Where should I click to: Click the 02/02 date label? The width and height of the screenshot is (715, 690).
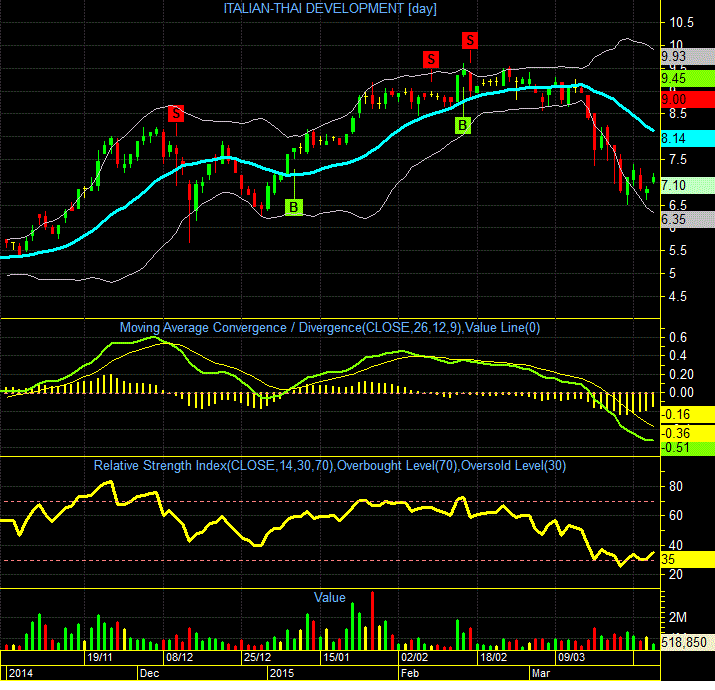[x=414, y=657]
